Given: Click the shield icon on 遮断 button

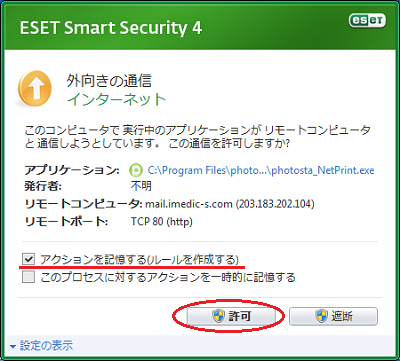Looking at the screenshot, I should tap(321, 316).
